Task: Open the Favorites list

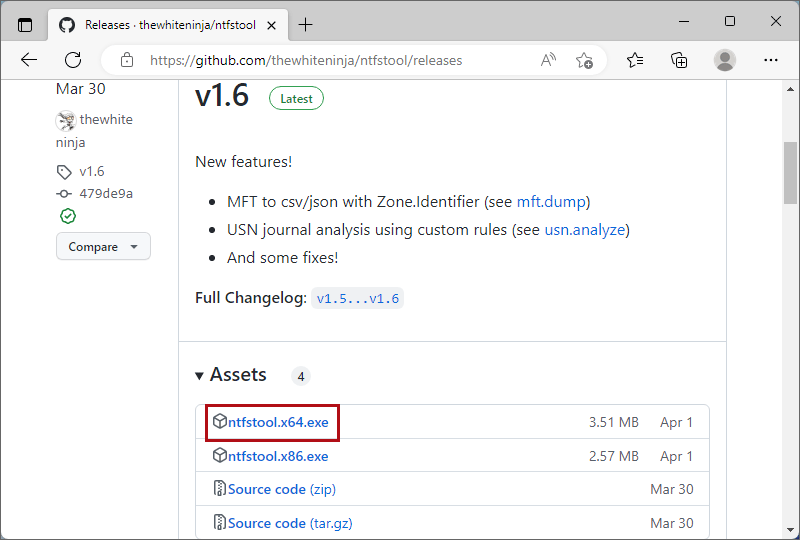Action: [x=635, y=60]
